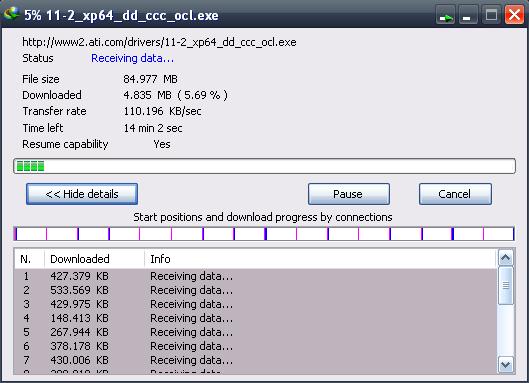Close the download window with red X
The height and width of the screenshot is (383, 529).
[x=514, y=16]
